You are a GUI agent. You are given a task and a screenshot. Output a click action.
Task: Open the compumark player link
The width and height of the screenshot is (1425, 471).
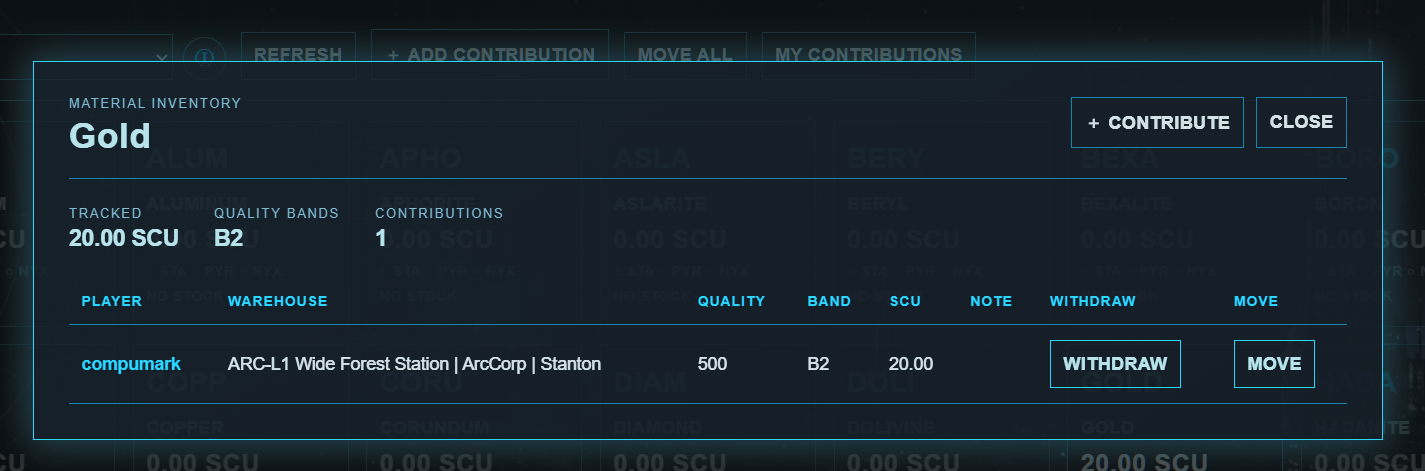click(131, 364)
